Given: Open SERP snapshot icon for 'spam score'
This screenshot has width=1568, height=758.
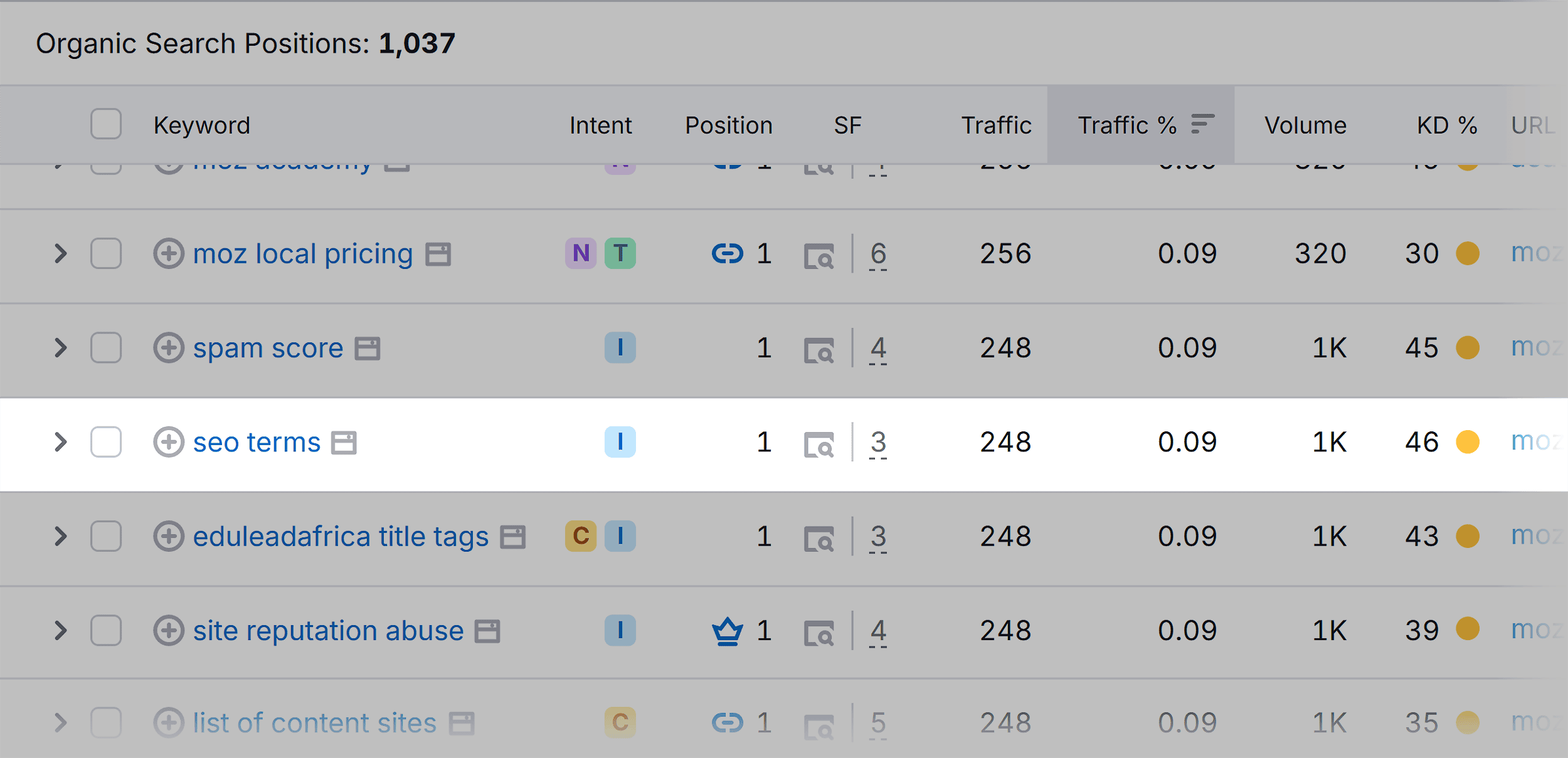Looking at the screenshot, I should 819,350.
